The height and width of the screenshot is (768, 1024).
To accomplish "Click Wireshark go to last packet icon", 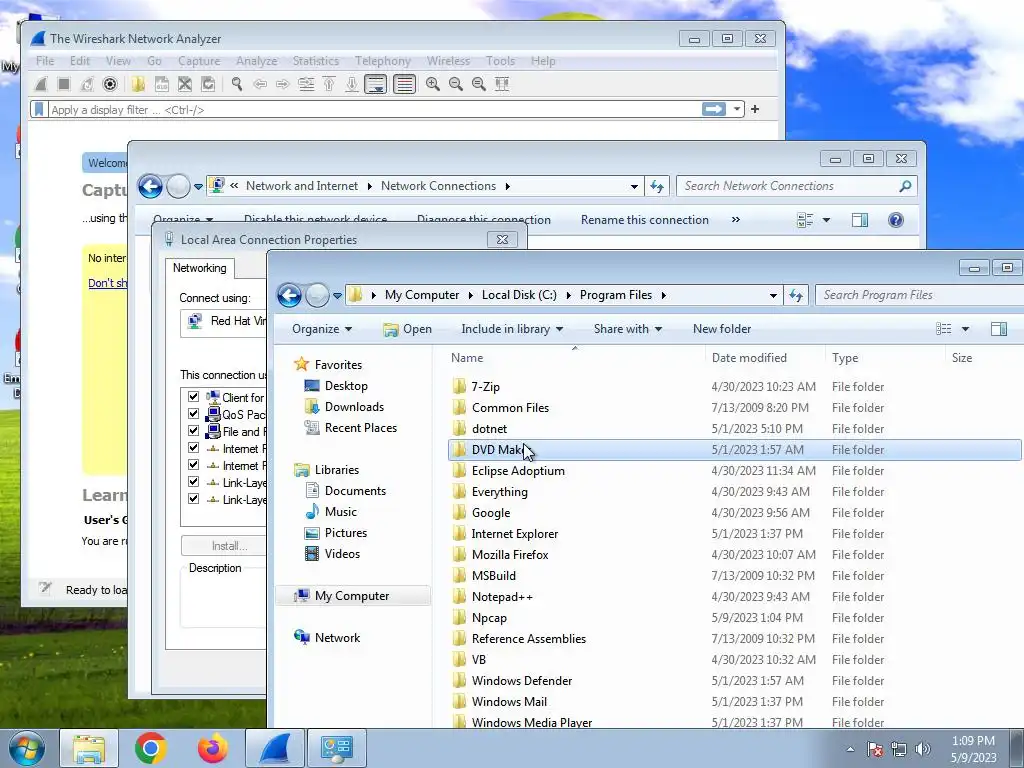I will (351, 84).
